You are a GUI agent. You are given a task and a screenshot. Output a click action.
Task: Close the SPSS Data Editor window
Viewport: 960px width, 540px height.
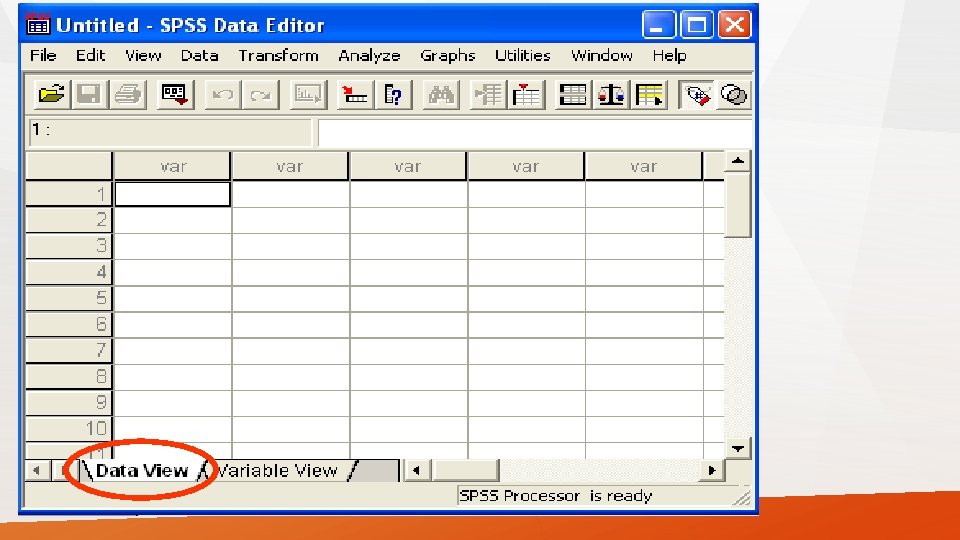coord(734,25)
